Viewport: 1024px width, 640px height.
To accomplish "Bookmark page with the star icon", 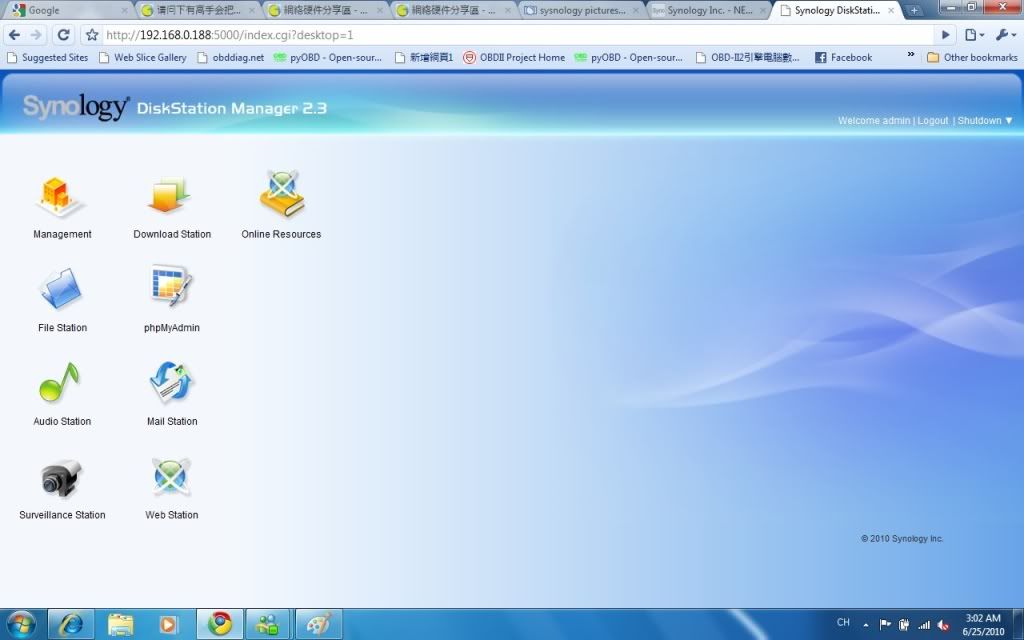I will [x=92, y=34].
